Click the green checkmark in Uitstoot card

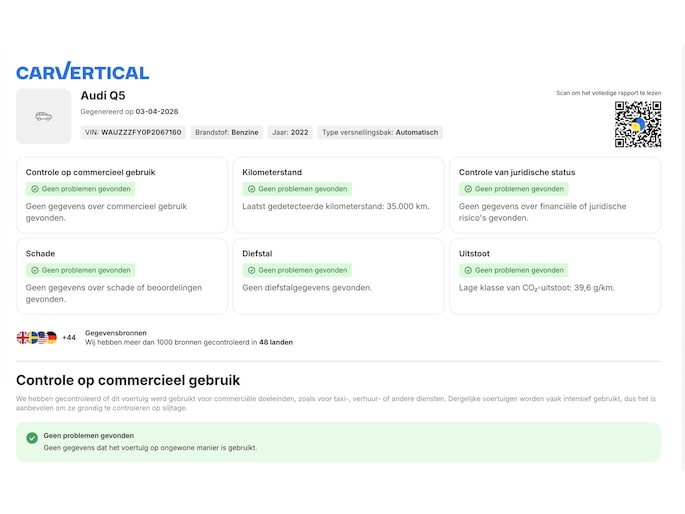pos(467,270)
